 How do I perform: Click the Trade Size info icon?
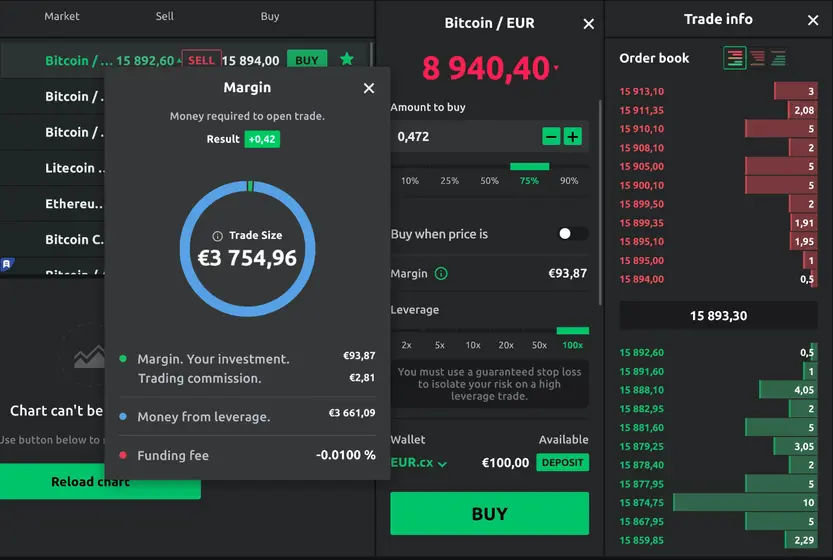coord(217,236)
